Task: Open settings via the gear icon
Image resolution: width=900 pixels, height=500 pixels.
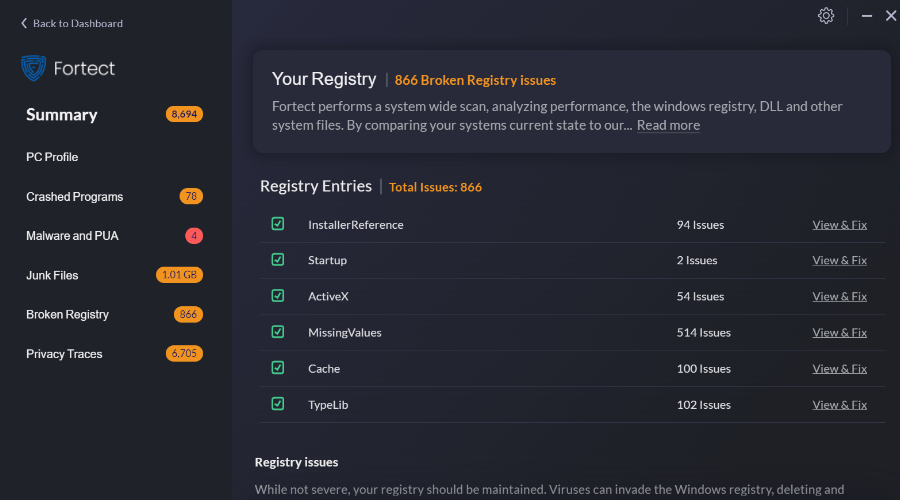Action: coord(825,15)
